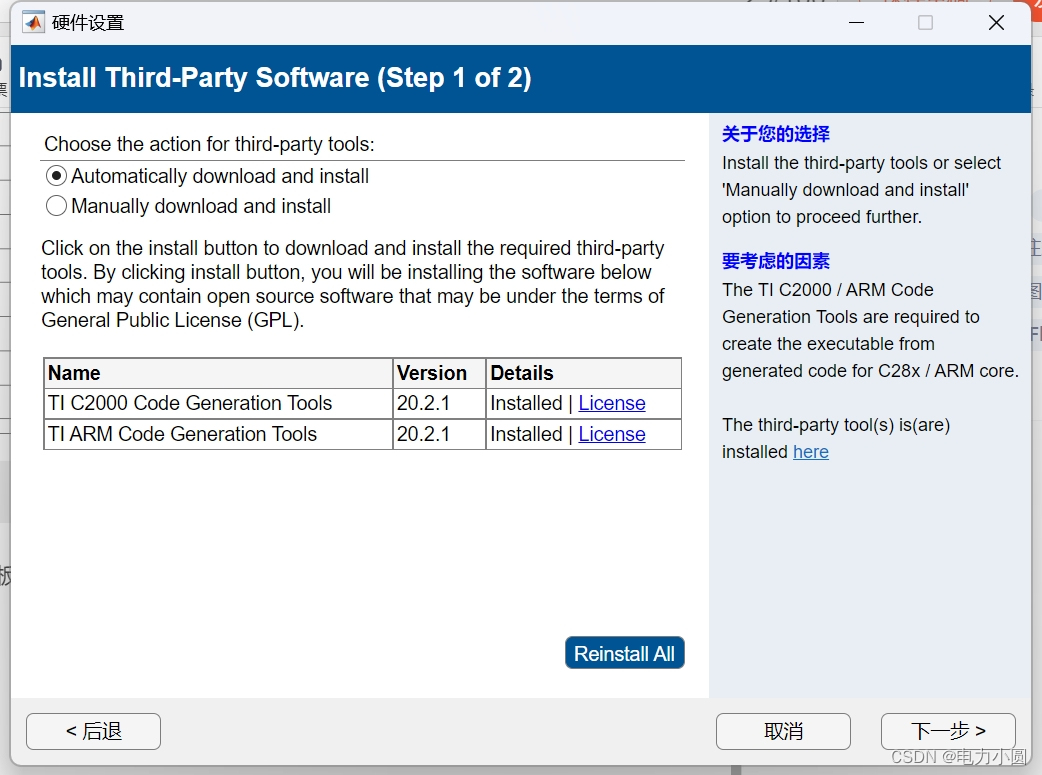1042x775 pixels.
Task: Click the Name column header
Action: pos(218,373)
